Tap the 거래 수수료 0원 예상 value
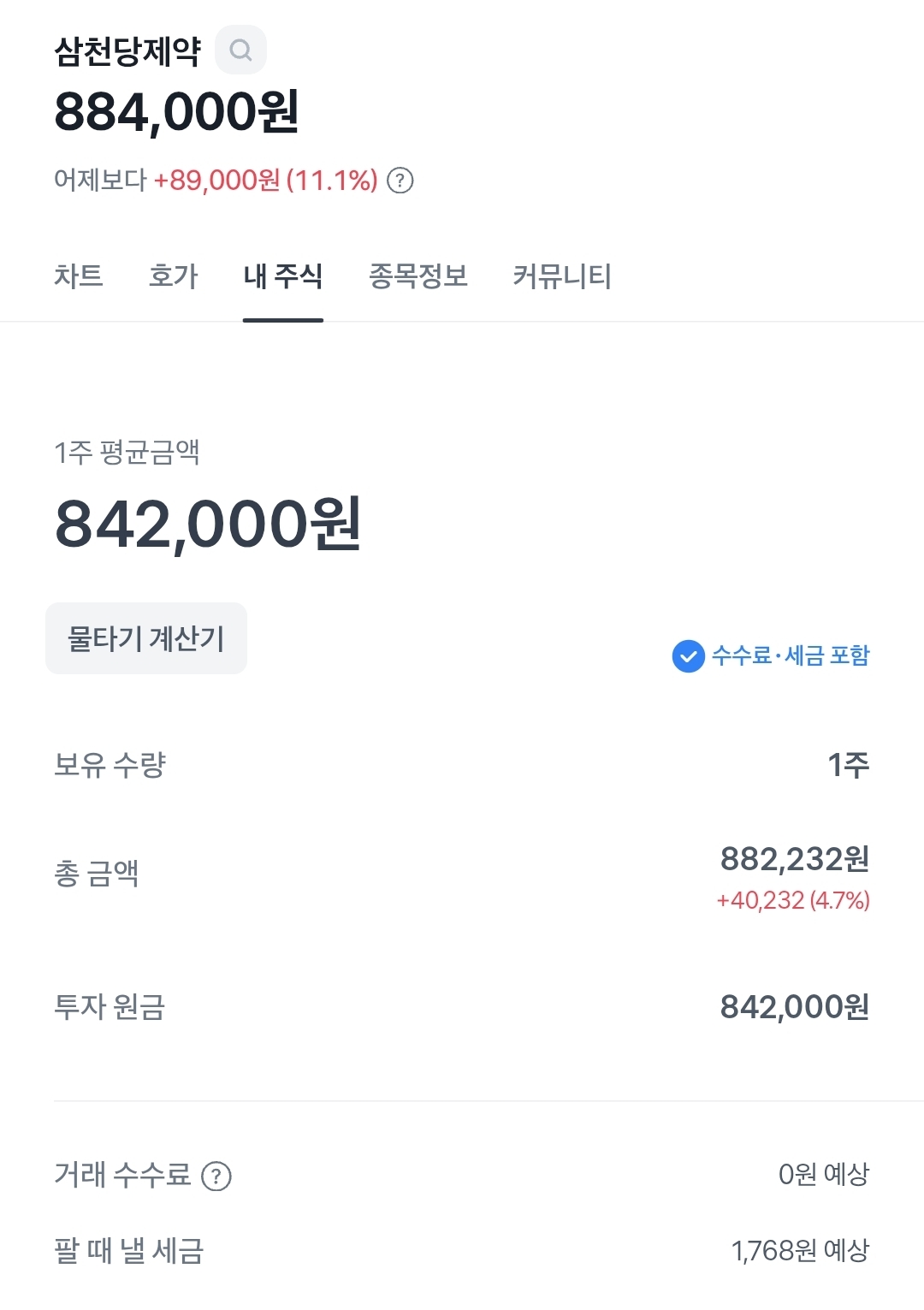The height and width of the screenshot is (1310, 924). [823, 1175]
